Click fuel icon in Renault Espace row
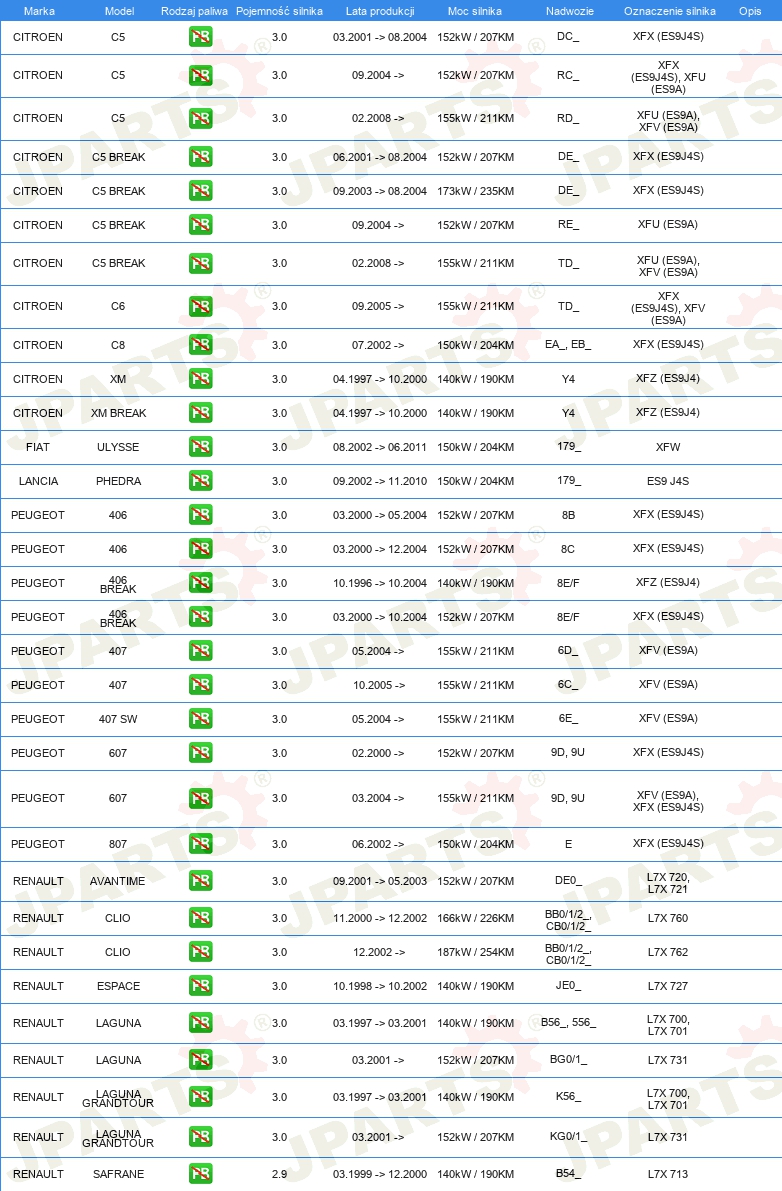 click(200, 986)
